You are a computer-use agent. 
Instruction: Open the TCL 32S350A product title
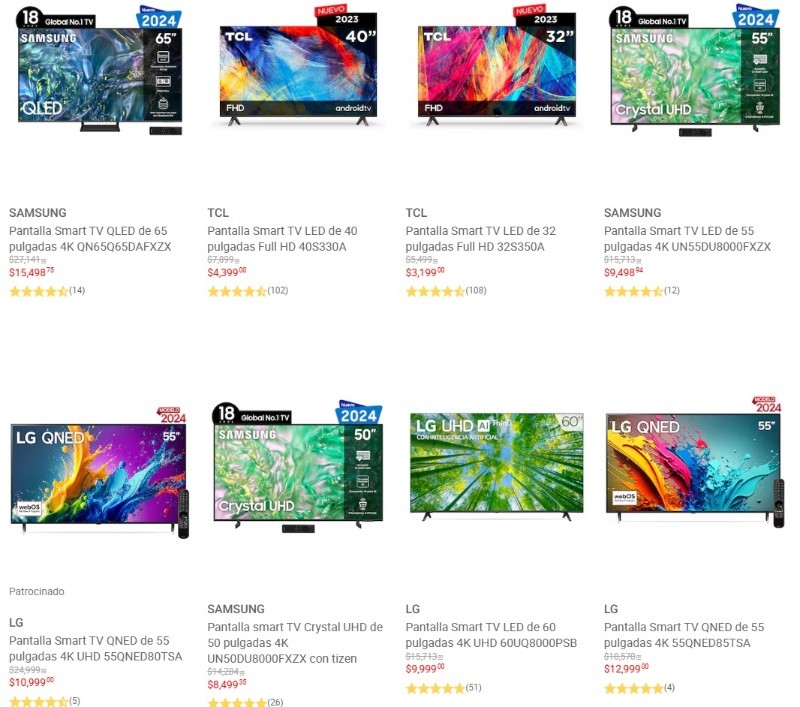pos(481,239)
